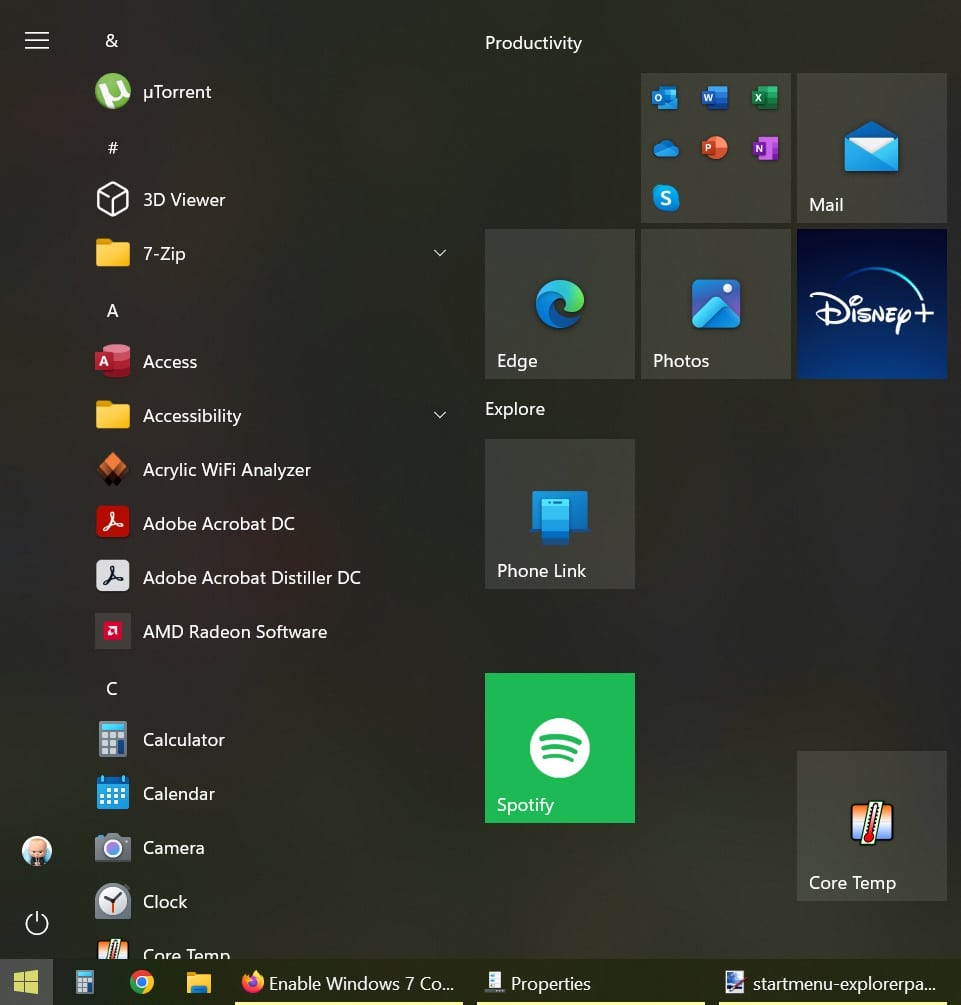Launch the Spotify live tile
This screenshot has height=1005, width=961.
[x=559, y=747]
